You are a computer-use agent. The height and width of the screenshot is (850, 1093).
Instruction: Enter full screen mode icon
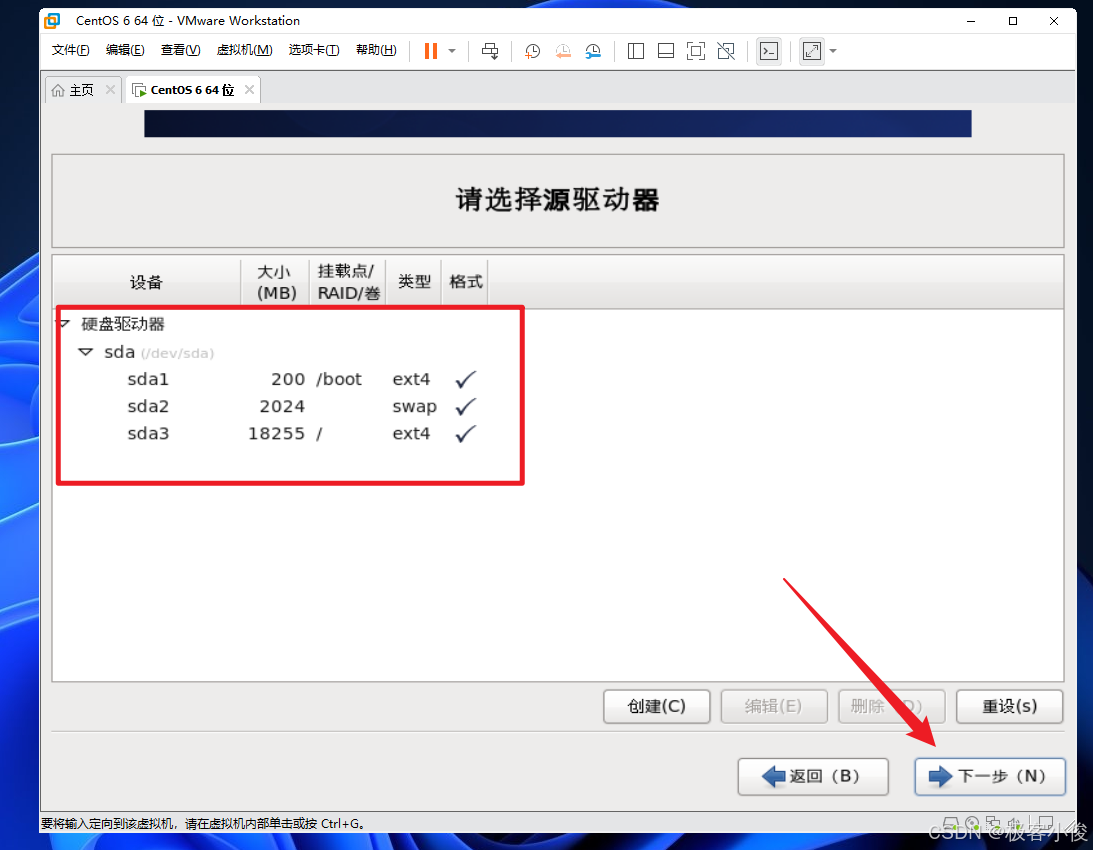coord(696,51)
